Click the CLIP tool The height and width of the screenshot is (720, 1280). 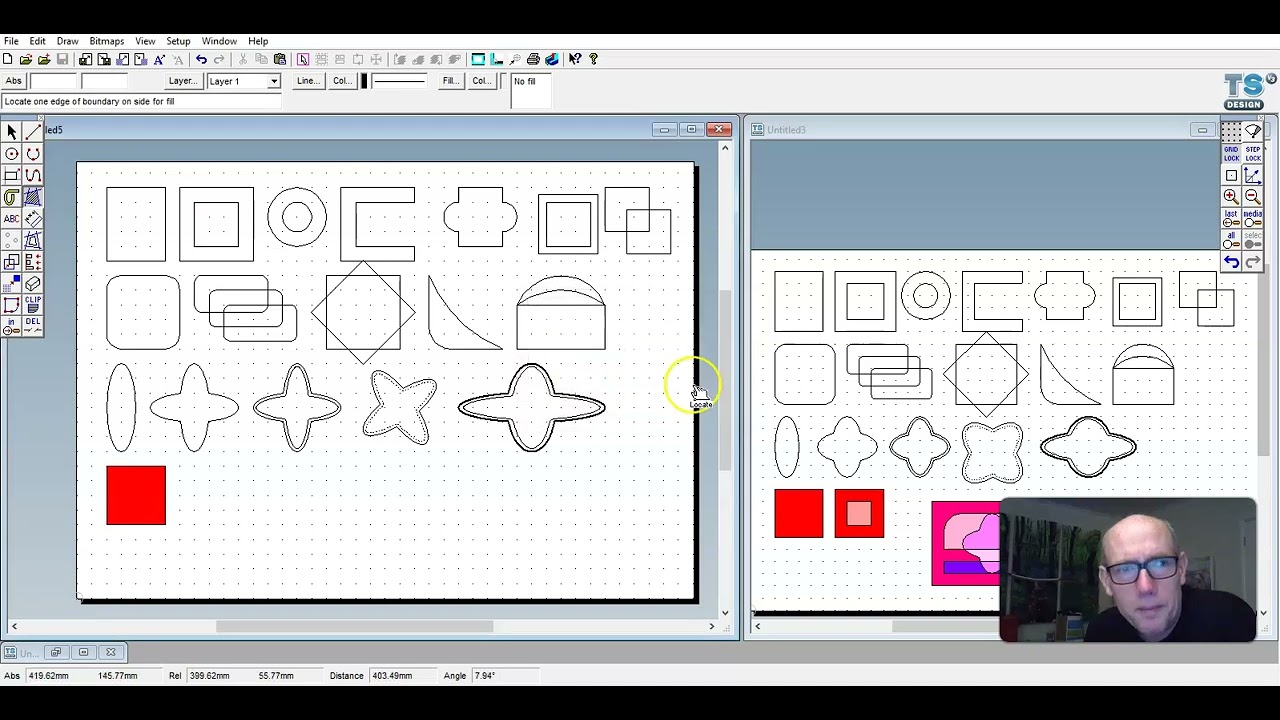[x=33, y=304]
